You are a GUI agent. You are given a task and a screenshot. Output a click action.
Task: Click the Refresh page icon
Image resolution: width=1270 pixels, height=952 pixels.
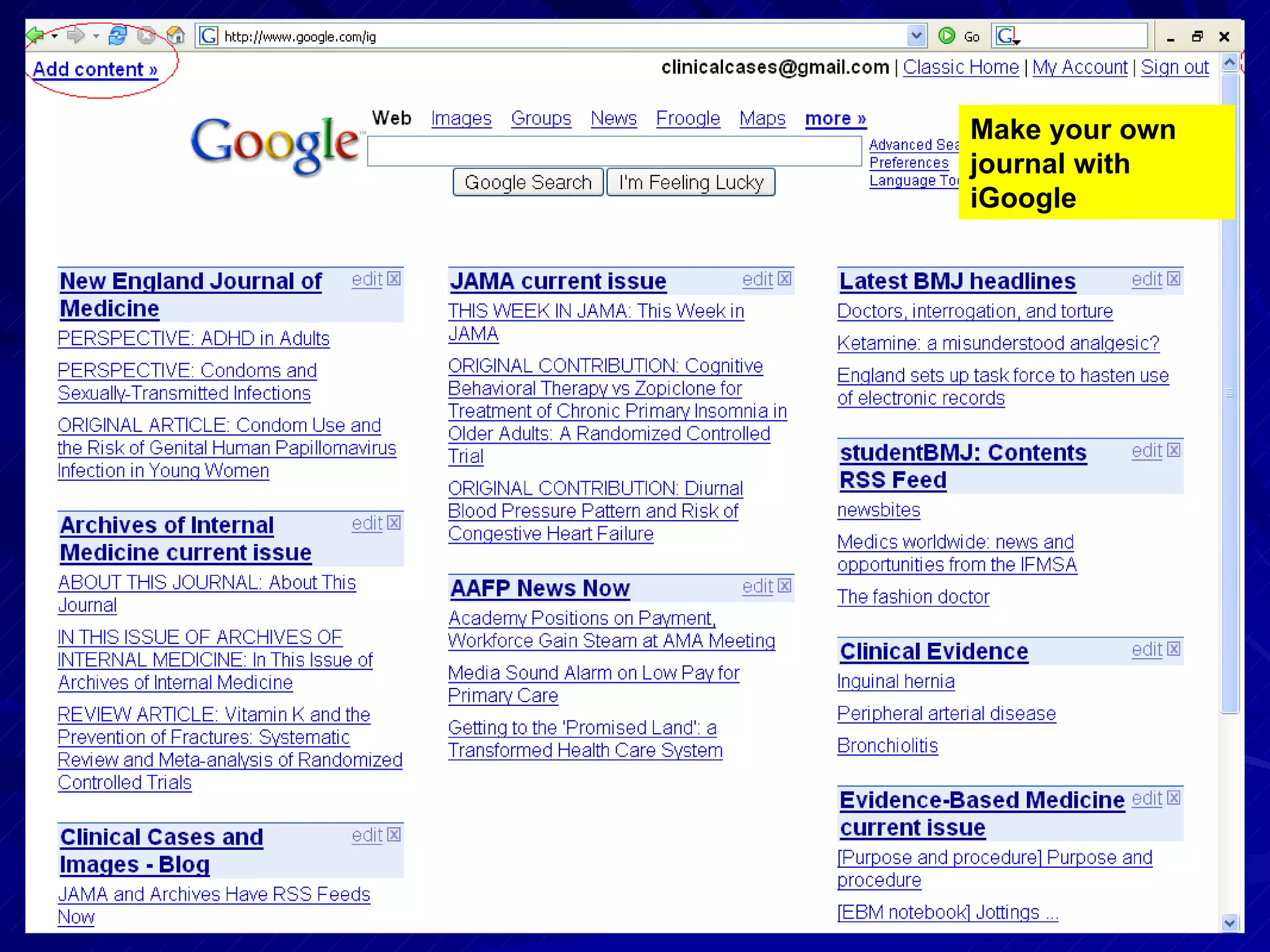point(118,35)
